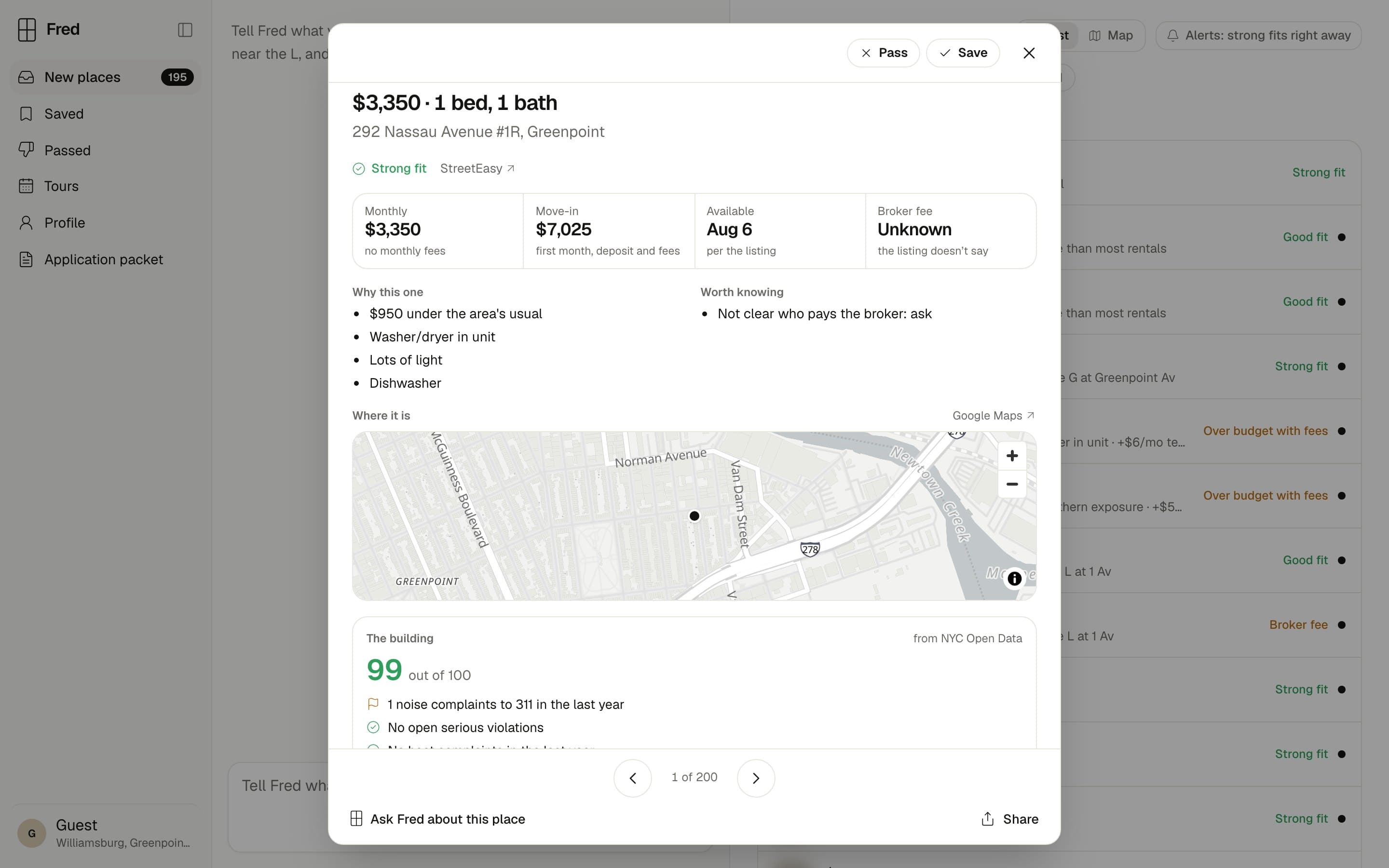Zoom in on the map
Image resolution: width=1389 pixels, height=868 pixels.
coord(1012,456)
